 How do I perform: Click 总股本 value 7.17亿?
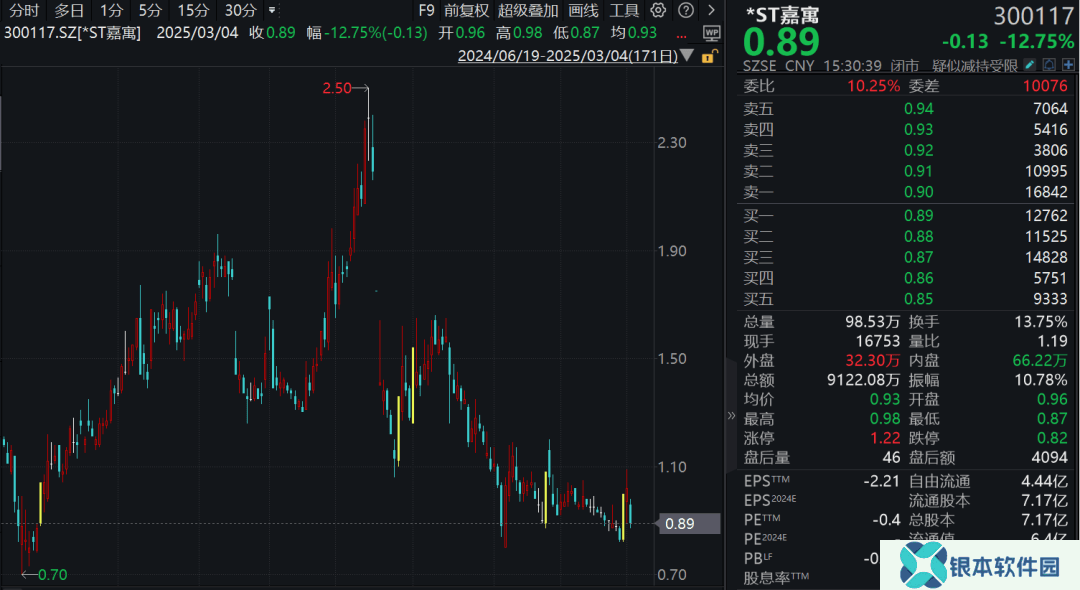coord(1044,520)
